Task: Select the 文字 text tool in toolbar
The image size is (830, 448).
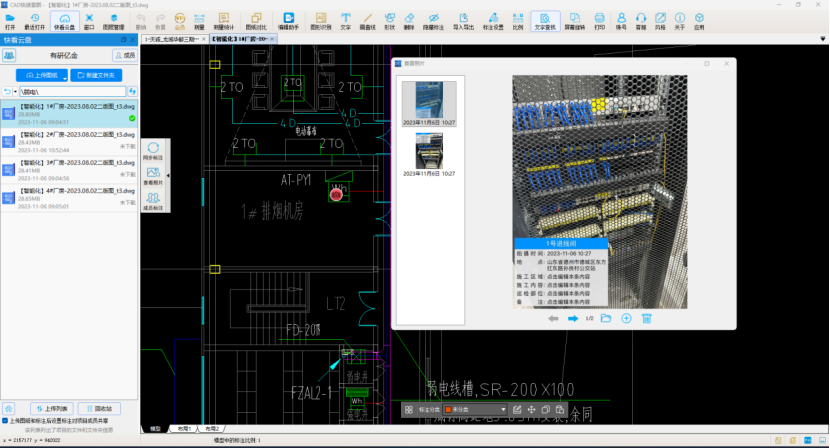Action: tap(346, 20)
